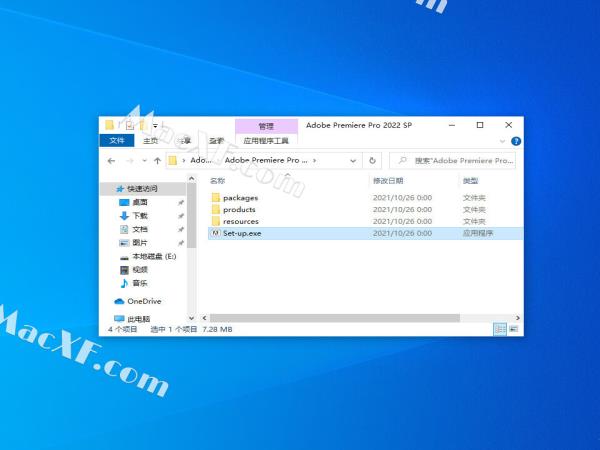This screenshot has height=450, width=600.
Task: Click date cell in the Set-up.exe row
Action: point(403,233)
